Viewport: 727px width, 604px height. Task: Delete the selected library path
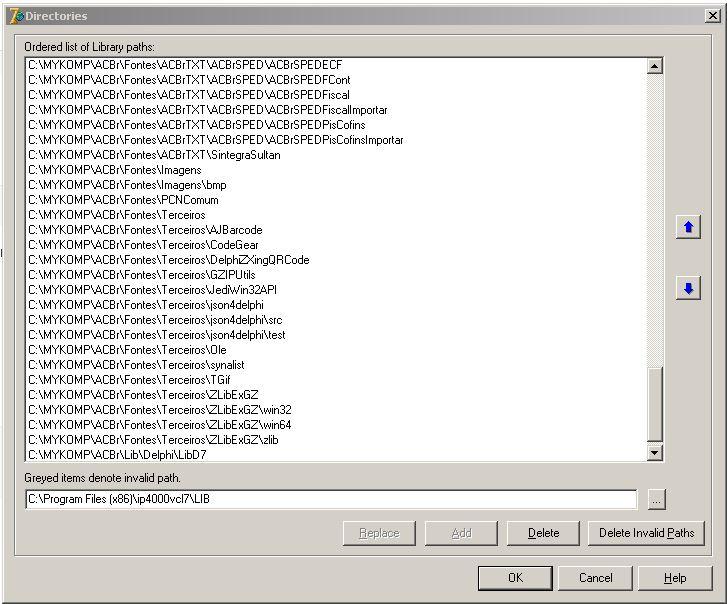[543, 533]
